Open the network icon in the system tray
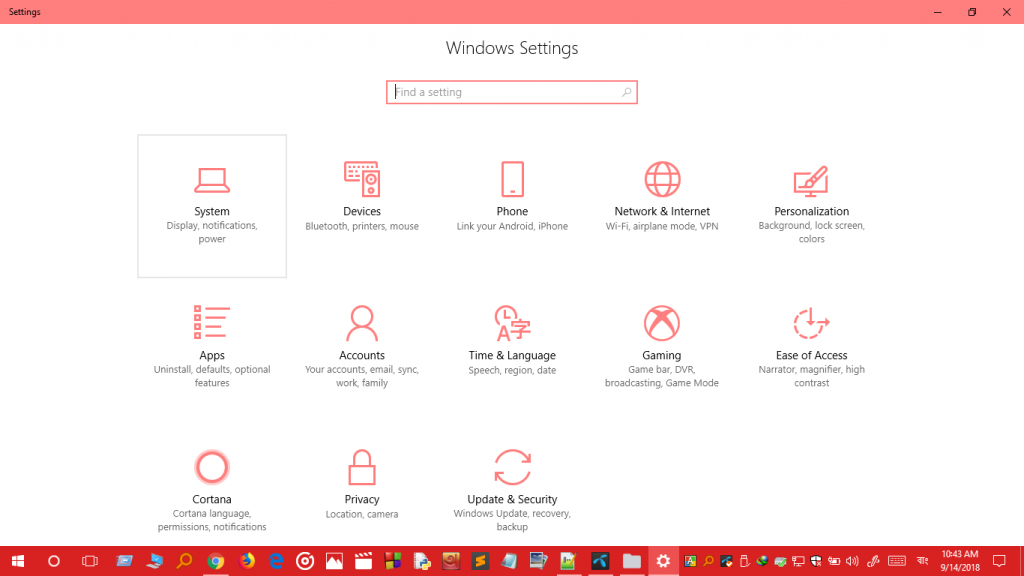This screenshot has width=1024, height=576. click(x=798, y=561)
